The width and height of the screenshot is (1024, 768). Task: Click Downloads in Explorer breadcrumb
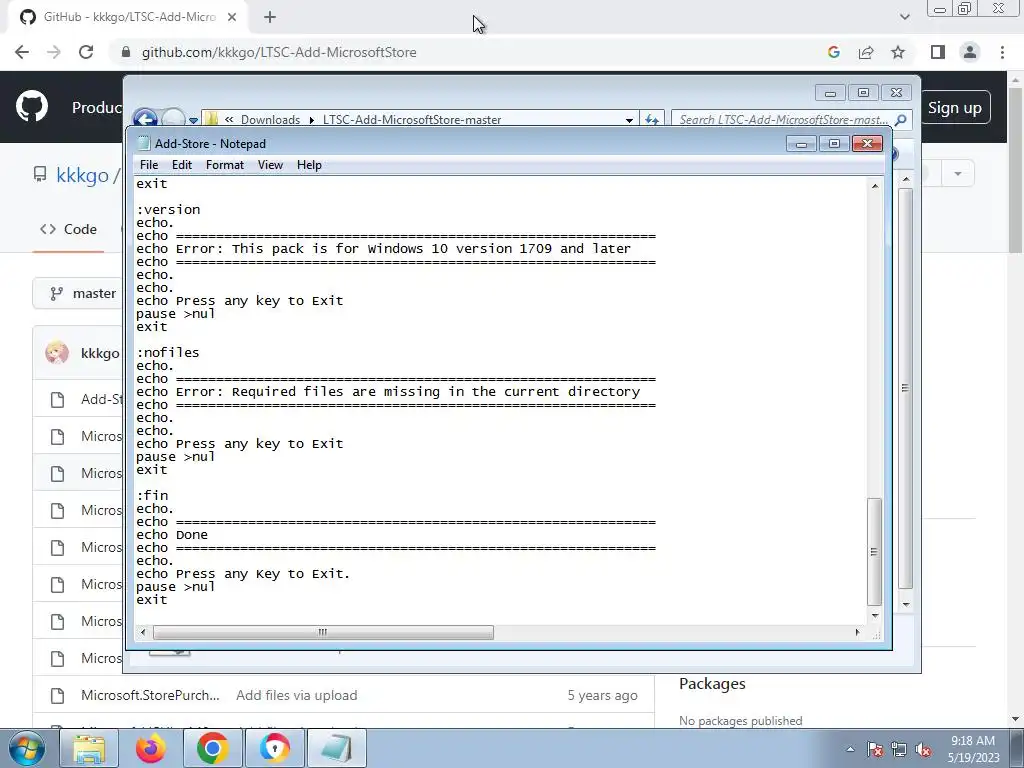pyautogui.click(x=270, y=120)
